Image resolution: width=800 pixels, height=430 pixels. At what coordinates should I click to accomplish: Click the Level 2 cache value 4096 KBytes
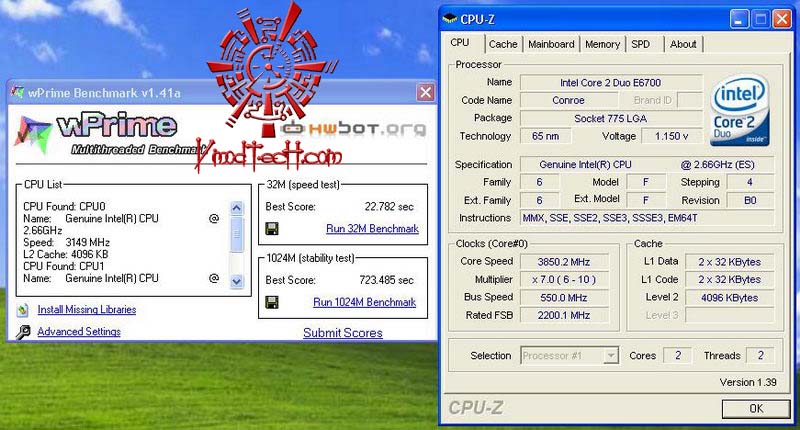730,297
